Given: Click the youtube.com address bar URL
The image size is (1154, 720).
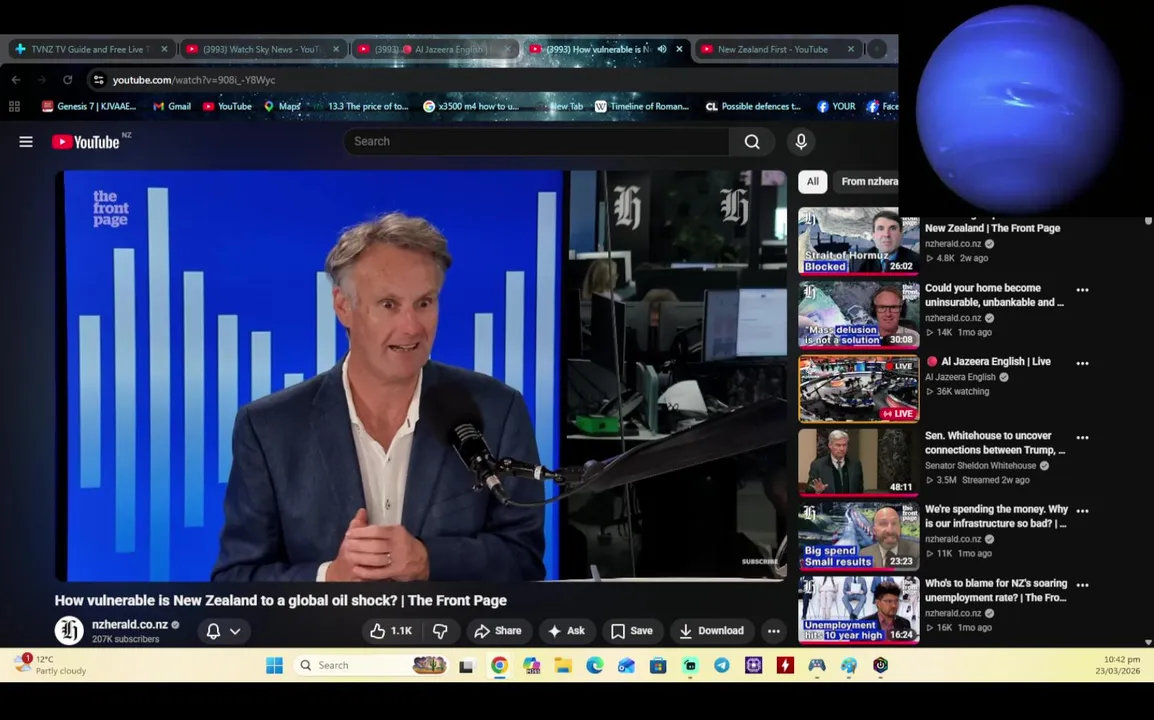Looking at the screenshot, I should pos(194,80).
